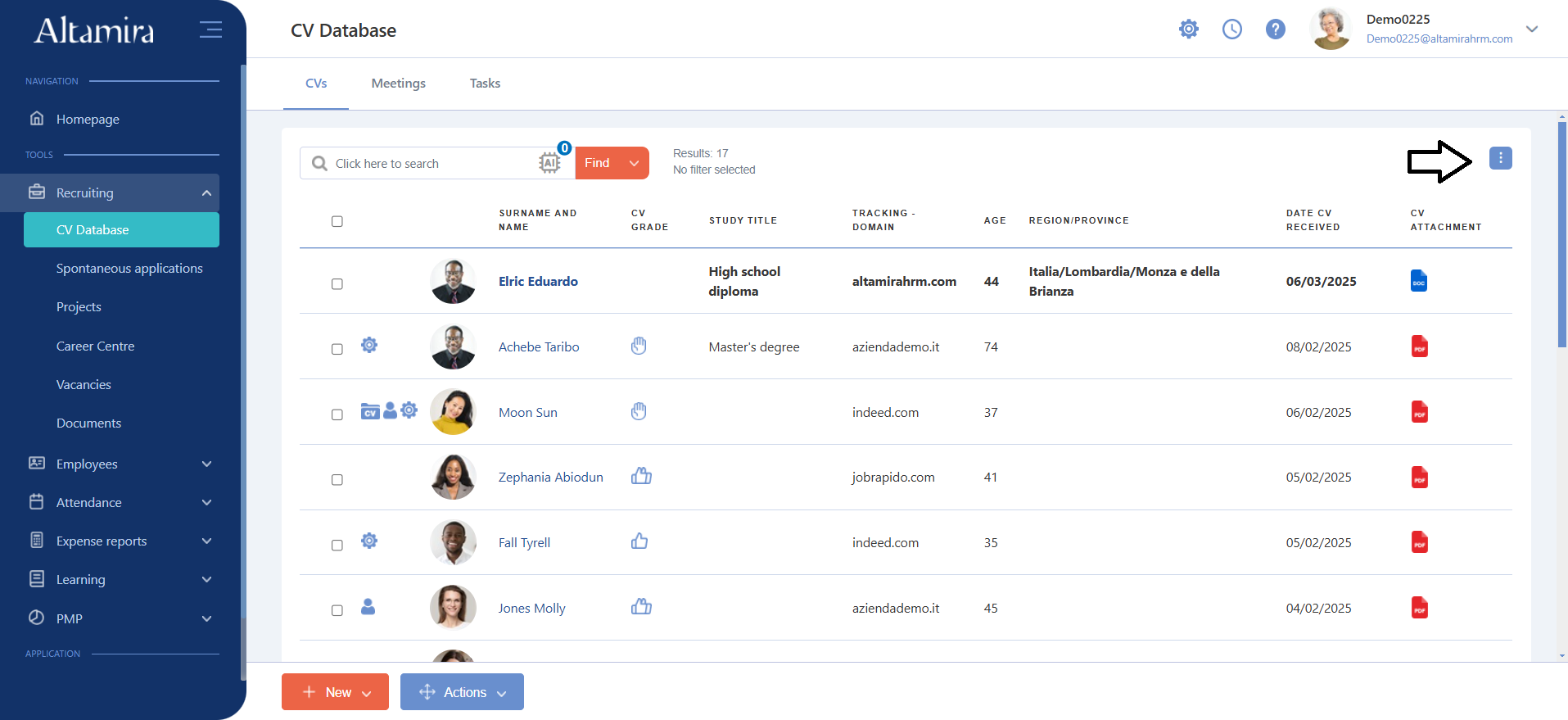The image size is (1568, 720).
Task: Select Jones Molly's row checkbox
Action: (337, 610)
